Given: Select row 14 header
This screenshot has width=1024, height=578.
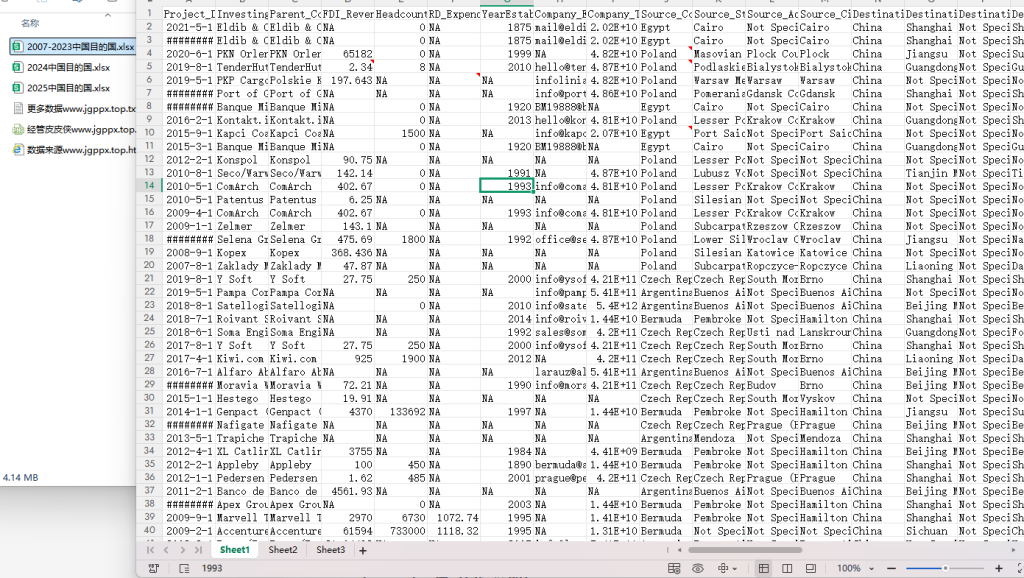Looking at the screenshot, I should click(149, 185).
